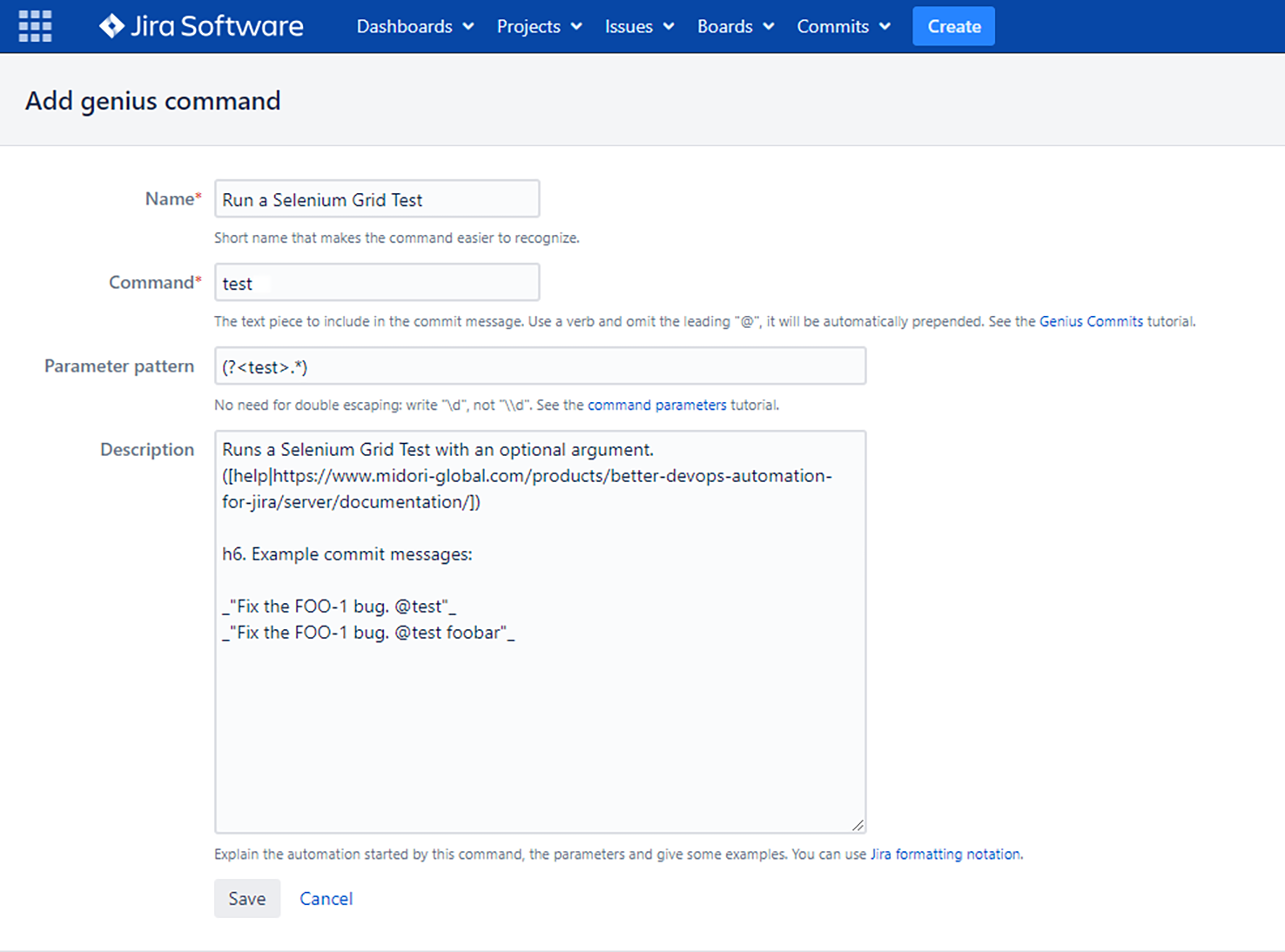
Task: Cancel the command creation
Action: click(326, 898)
